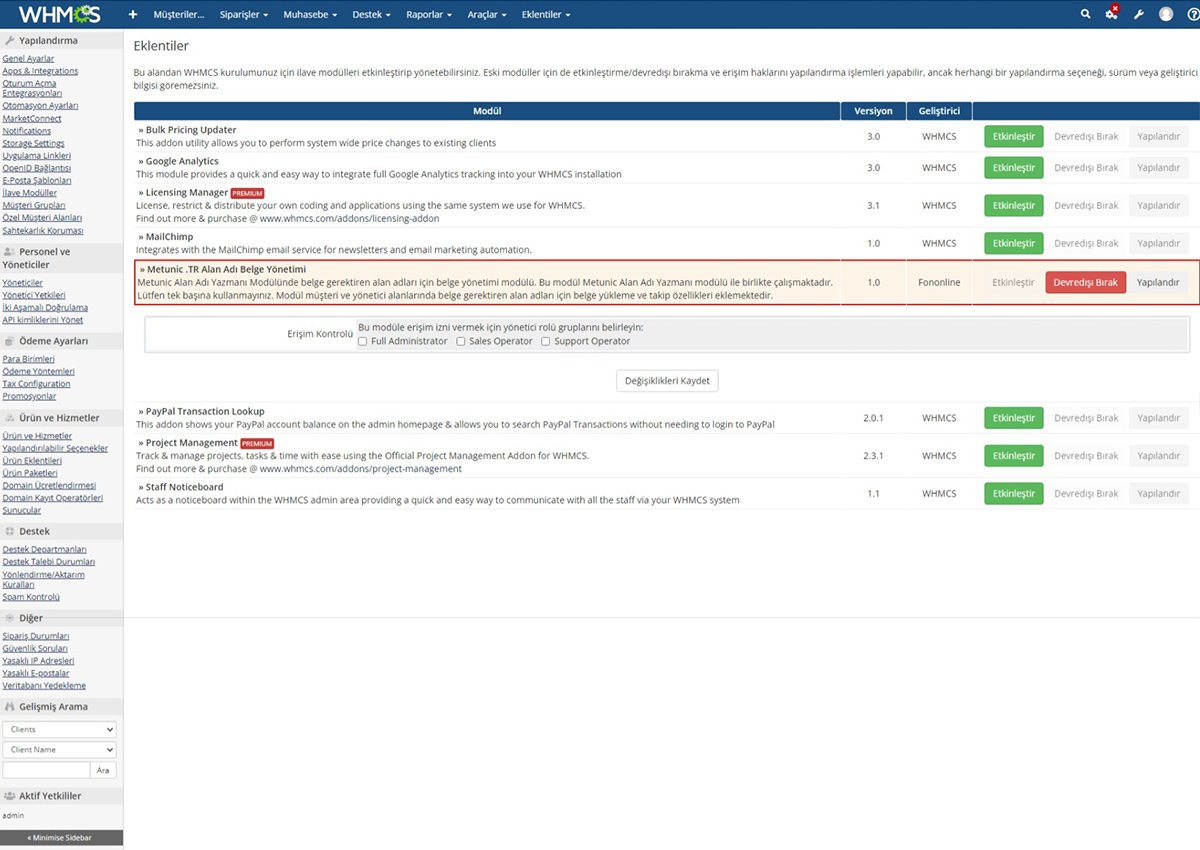Image resolution: width=1200 pixels, height=850 pixels.
Task: Open Tax Configuration link
Action: click(36, 384)
